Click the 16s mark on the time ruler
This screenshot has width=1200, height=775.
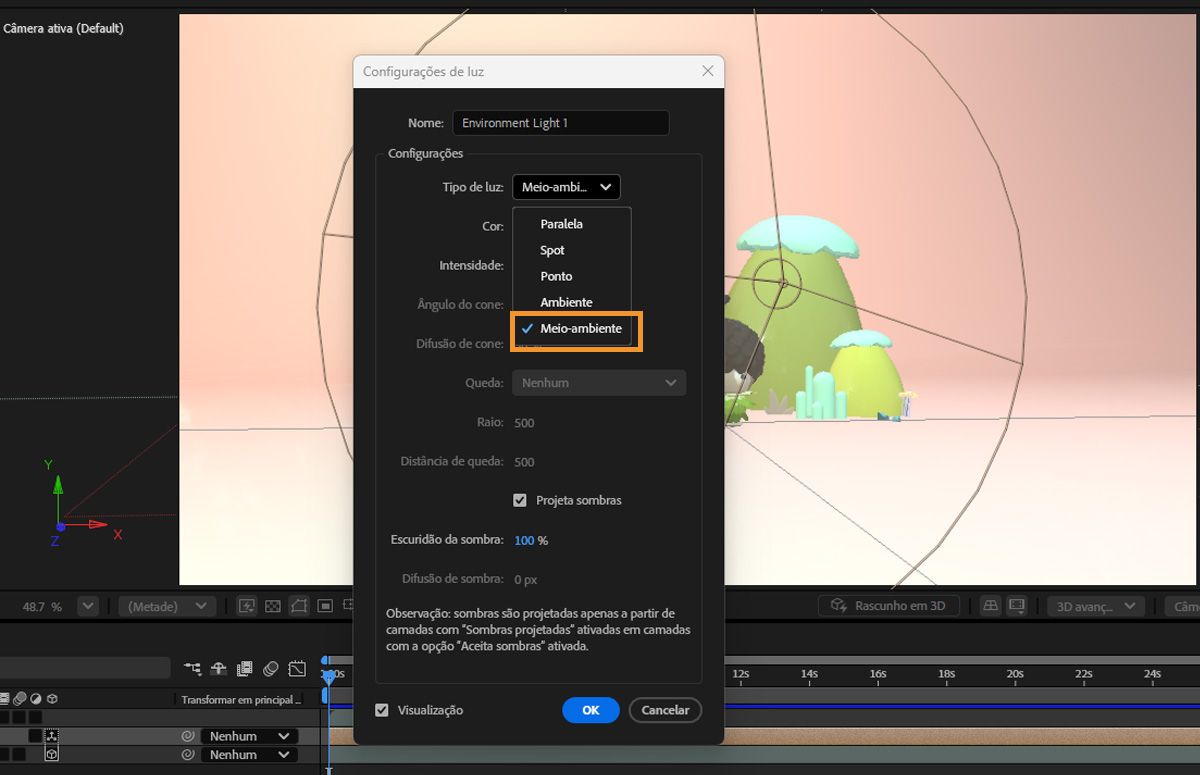point(877,674)
